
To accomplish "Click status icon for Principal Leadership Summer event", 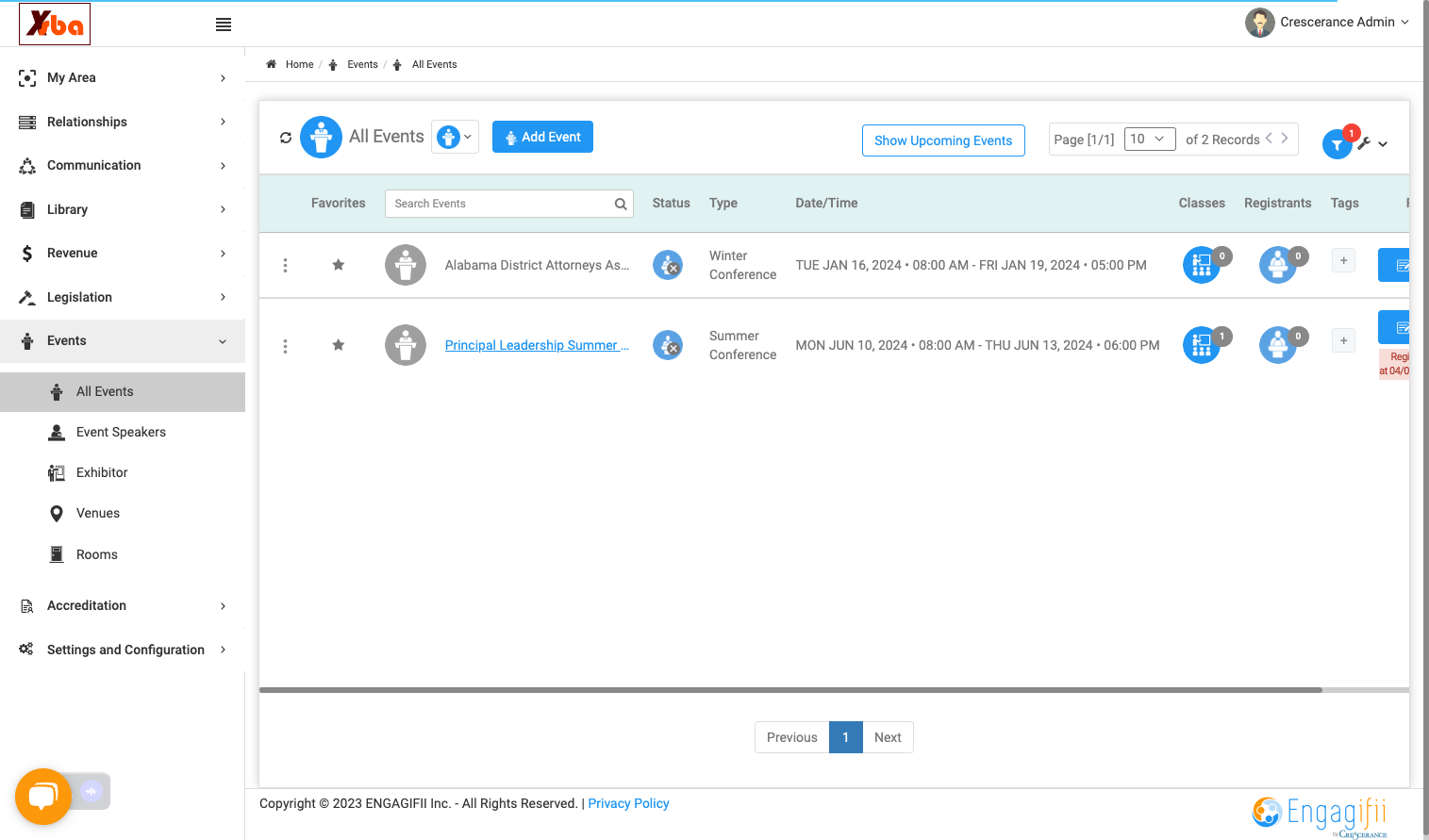I will [668, 345].
